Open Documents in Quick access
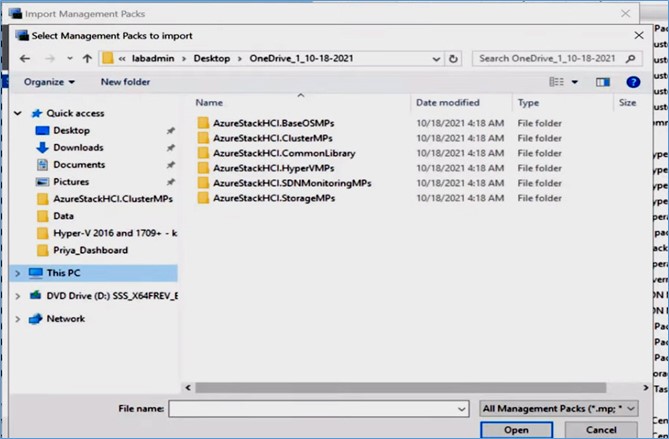 pyautogui.click(x=79, y=165)
